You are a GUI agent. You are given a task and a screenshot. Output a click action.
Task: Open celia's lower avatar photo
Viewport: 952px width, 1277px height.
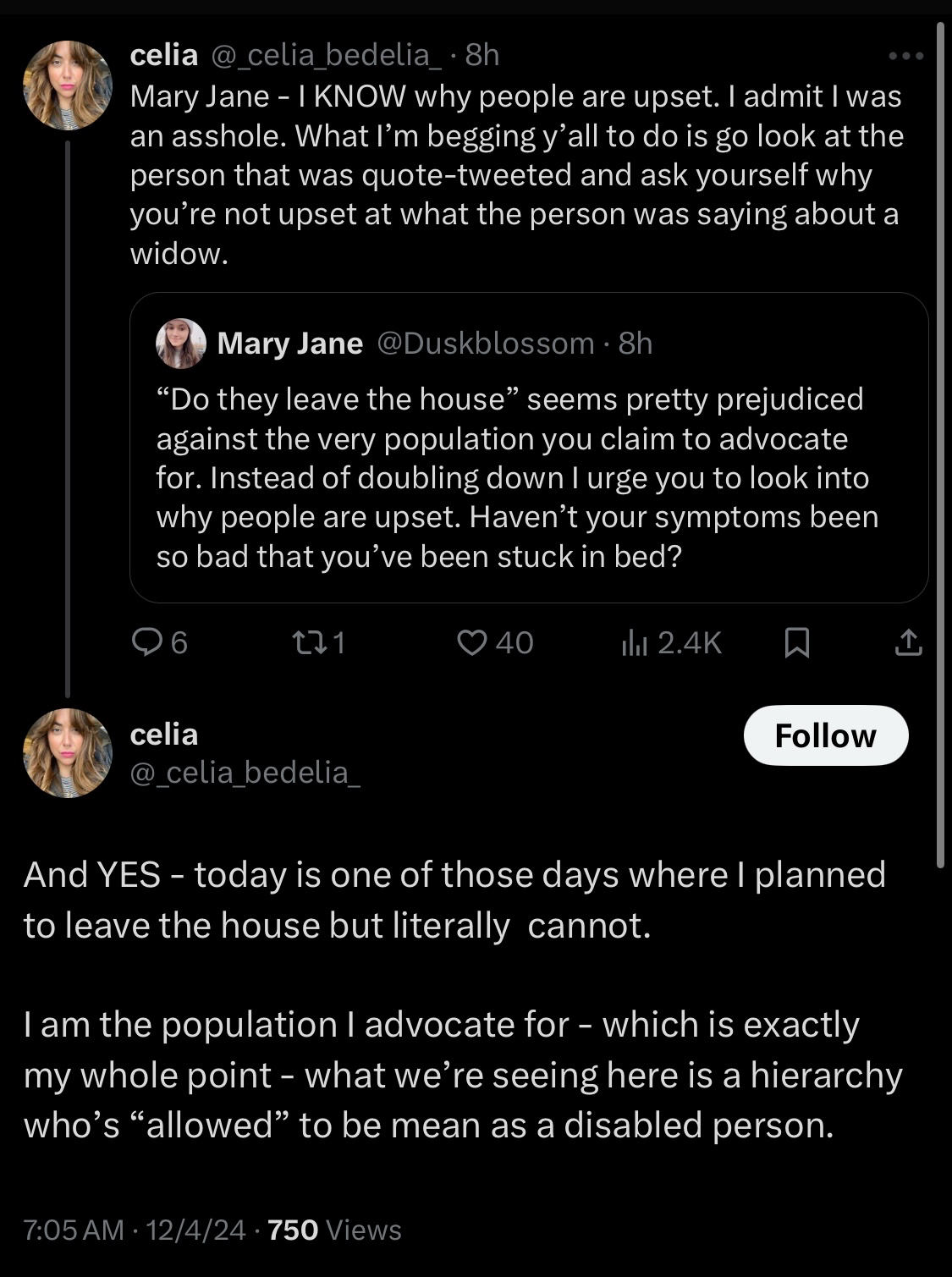pyautogui.click(x=67, y=752)
